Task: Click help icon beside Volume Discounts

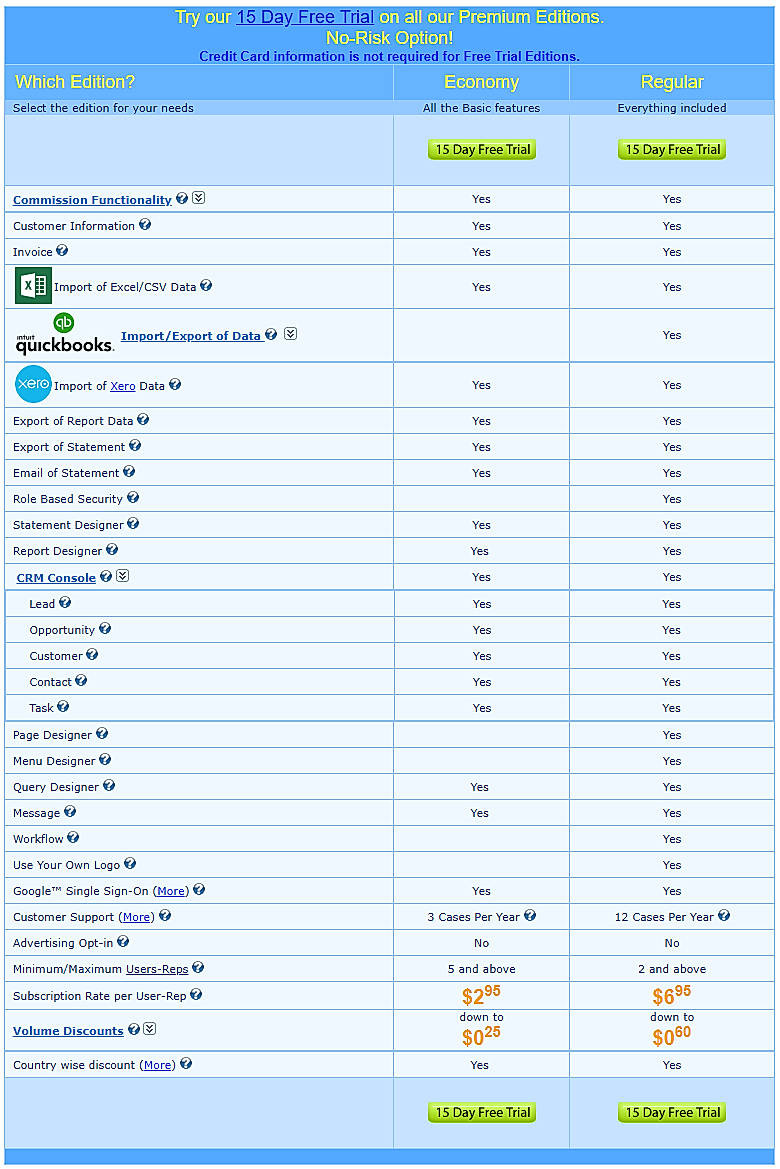Action: pos(133,1029)
